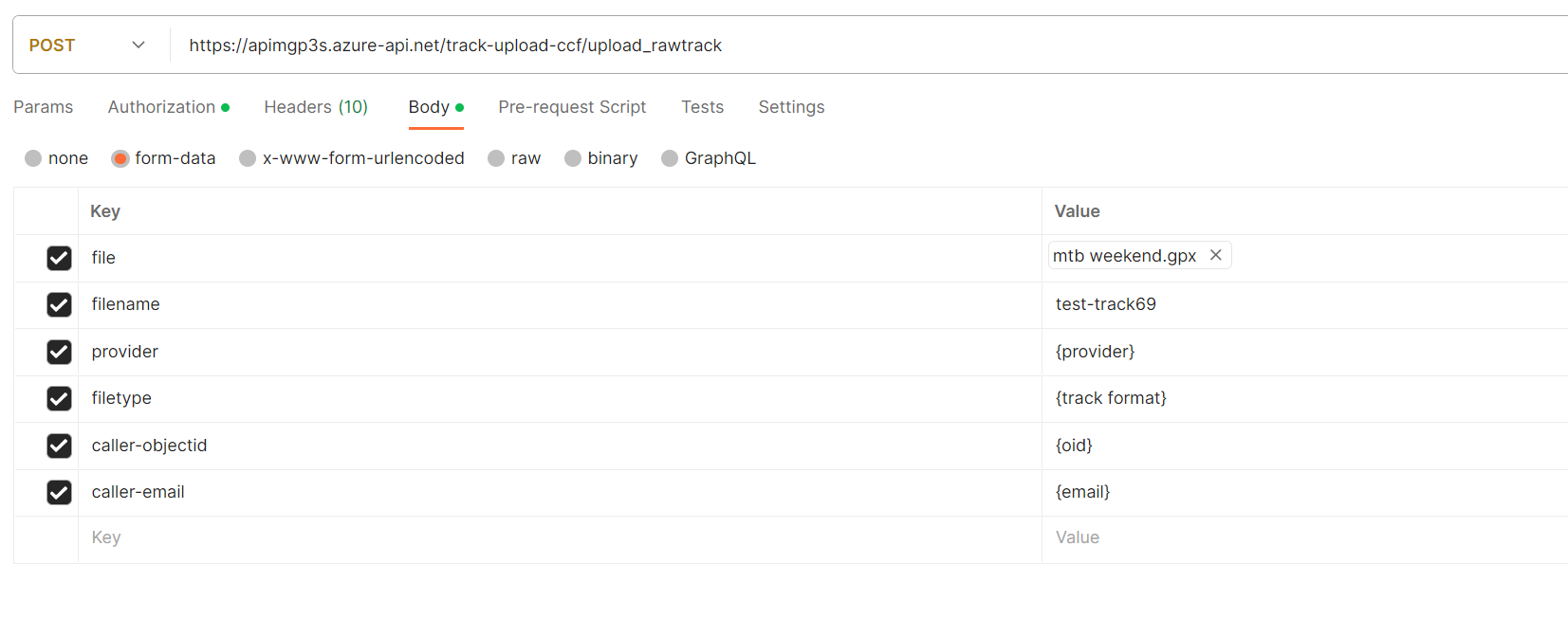Select the GraphQL body option
Image resolution: width=1568 pixels, height=637 pixels.
point(670,158)
